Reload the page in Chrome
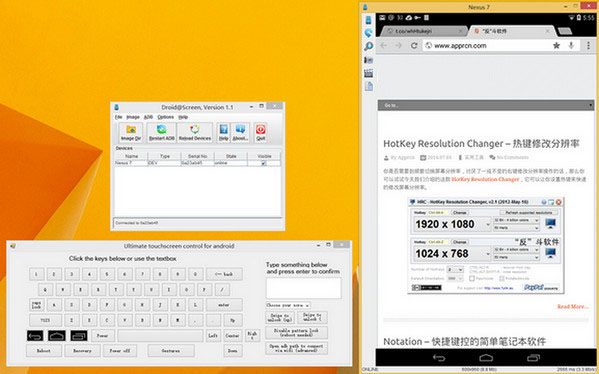The width and height of the screenshot is (599, 374). (x=414, y=45)
